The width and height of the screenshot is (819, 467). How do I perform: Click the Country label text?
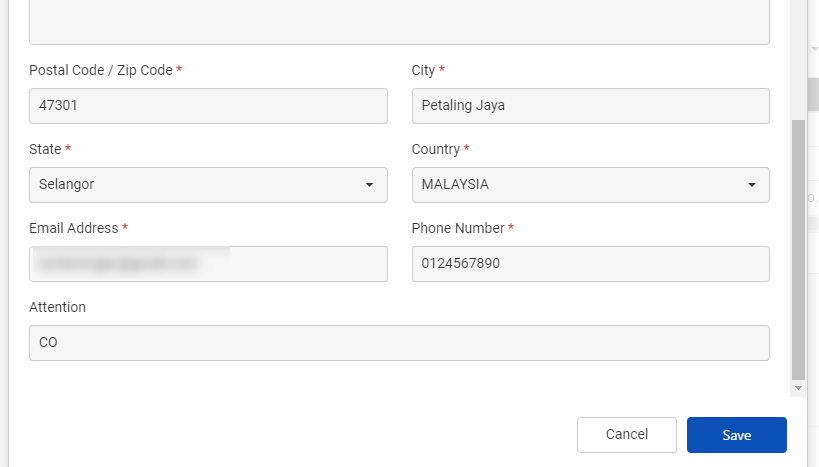436,149
